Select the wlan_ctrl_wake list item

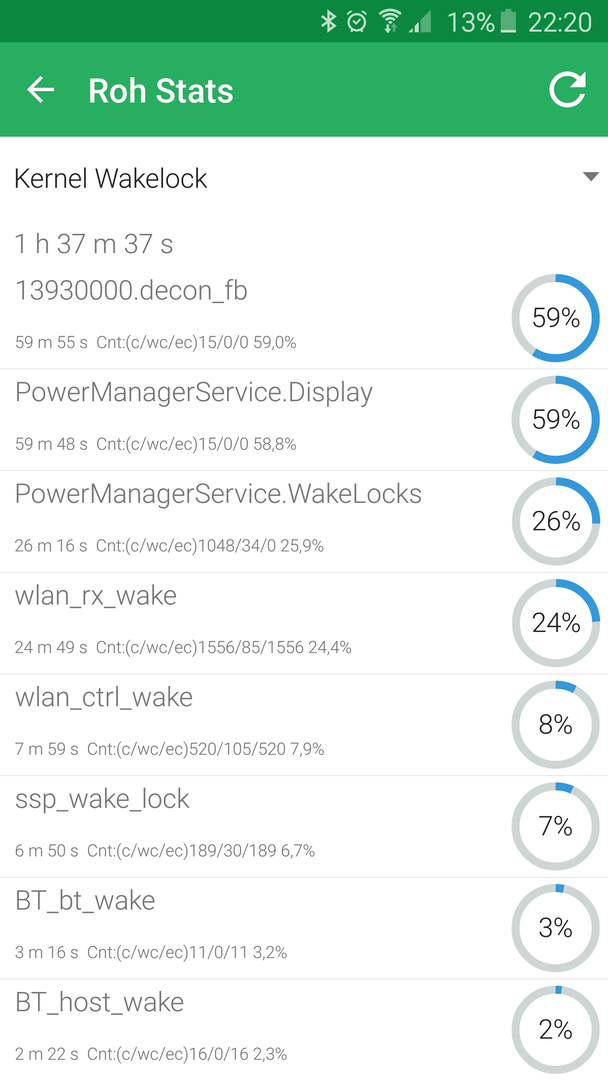304,725
